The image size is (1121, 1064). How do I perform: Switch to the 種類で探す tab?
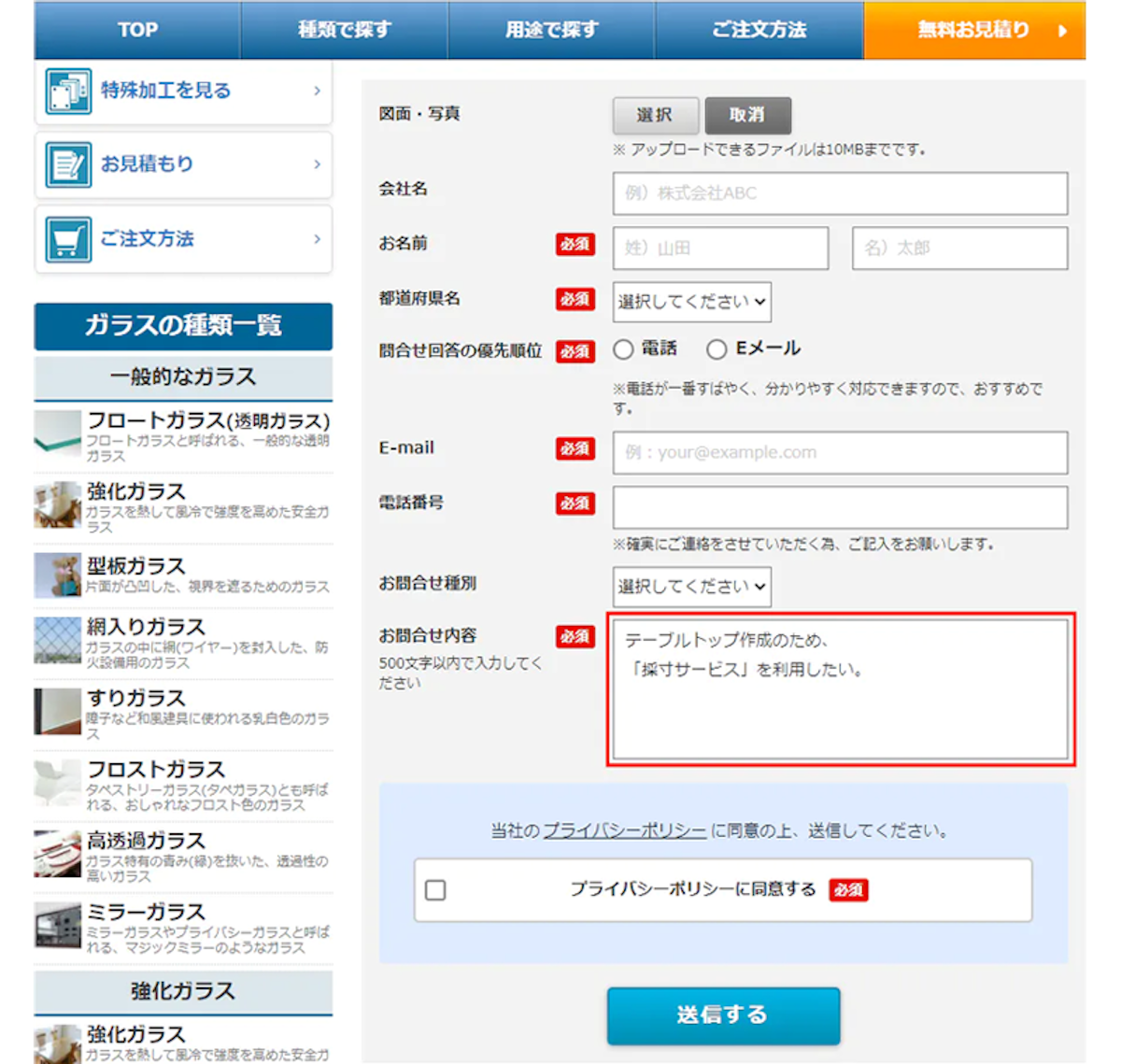pos(344,29)
